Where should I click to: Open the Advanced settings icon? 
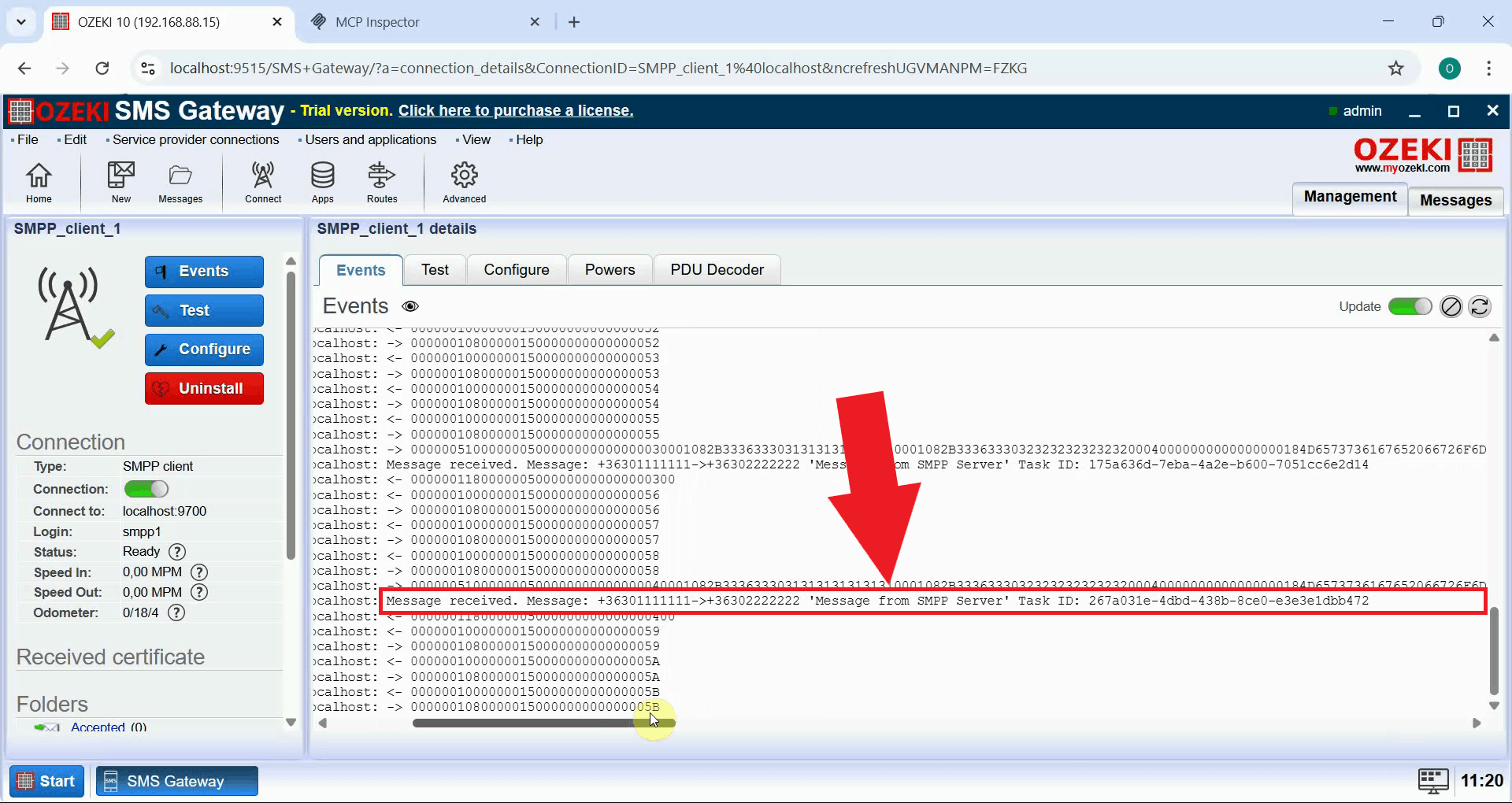click(463, 182)
